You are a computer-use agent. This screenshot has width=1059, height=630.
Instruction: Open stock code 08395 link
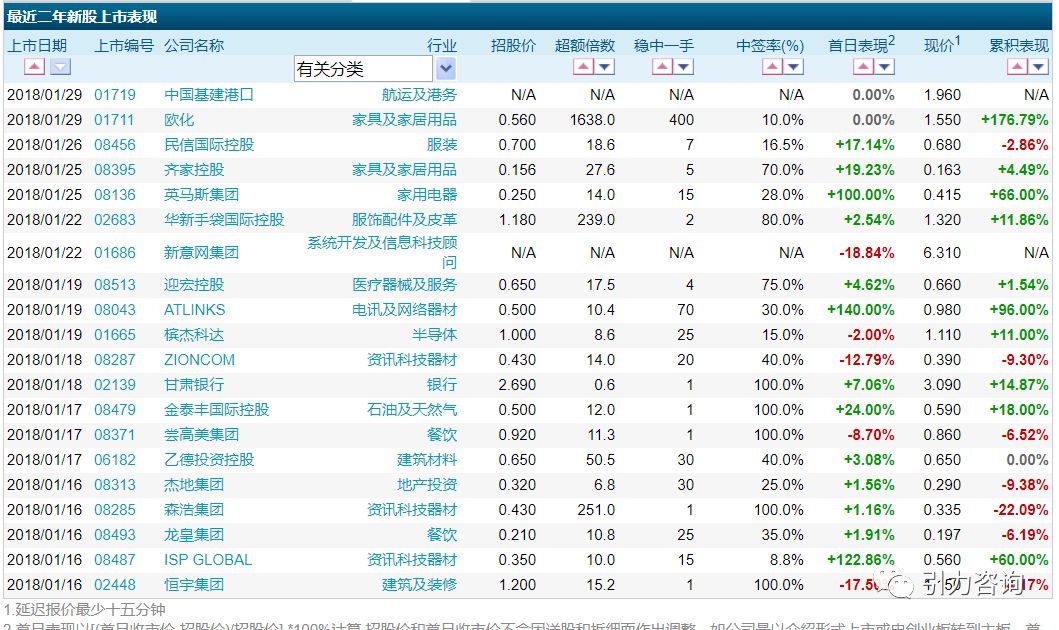[x=115, y=169]
